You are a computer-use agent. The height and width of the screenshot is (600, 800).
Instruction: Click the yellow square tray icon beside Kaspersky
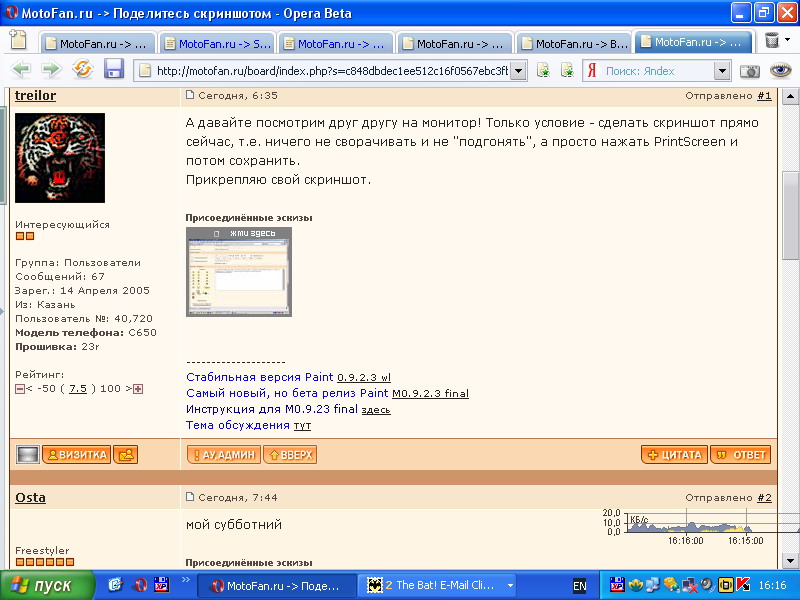coord(726,585)
